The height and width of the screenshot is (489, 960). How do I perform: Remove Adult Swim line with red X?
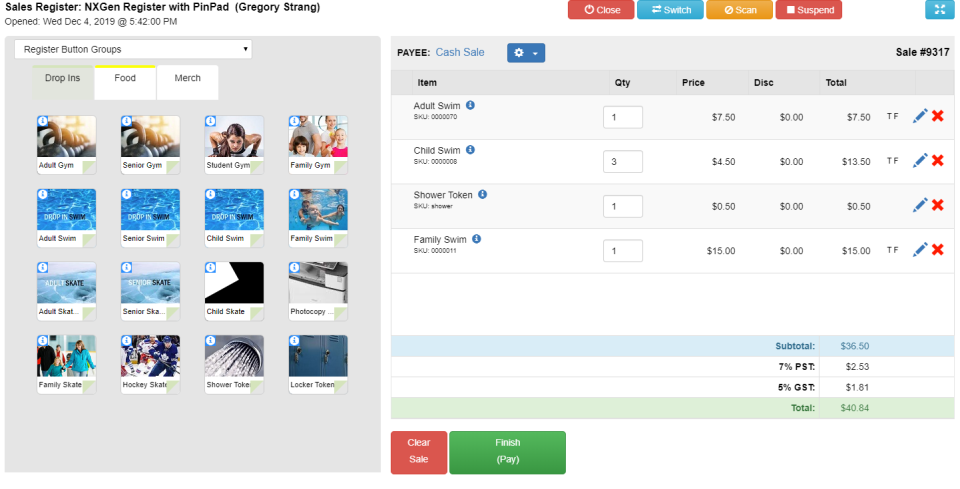point(937,116)
